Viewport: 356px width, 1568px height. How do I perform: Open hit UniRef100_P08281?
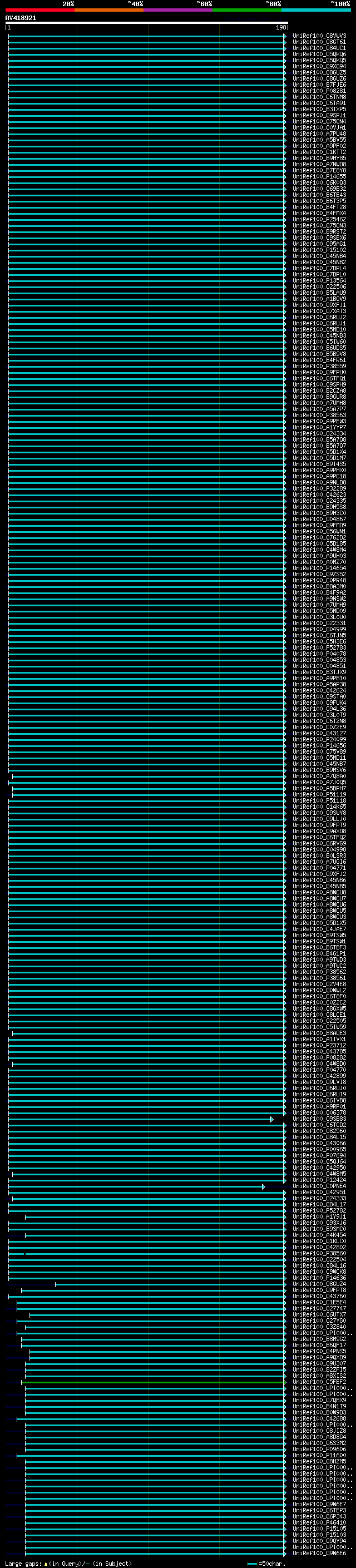[319, 91]
